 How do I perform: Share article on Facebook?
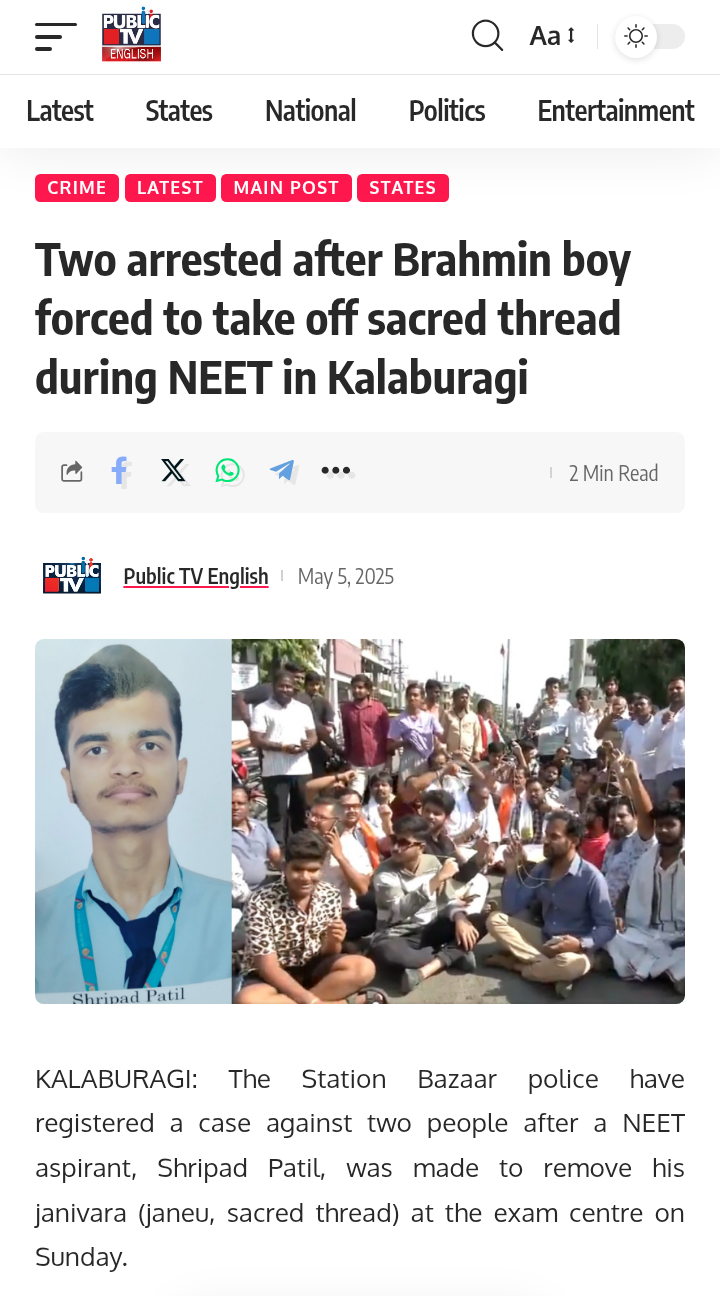(x=120, y=471)
